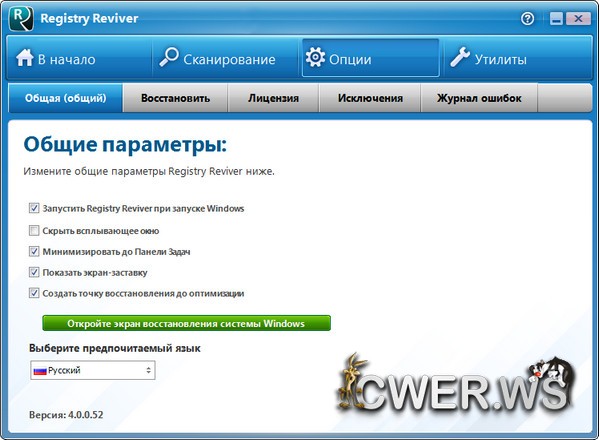Uncheck Показать экран-заставку

coord(34,272)
